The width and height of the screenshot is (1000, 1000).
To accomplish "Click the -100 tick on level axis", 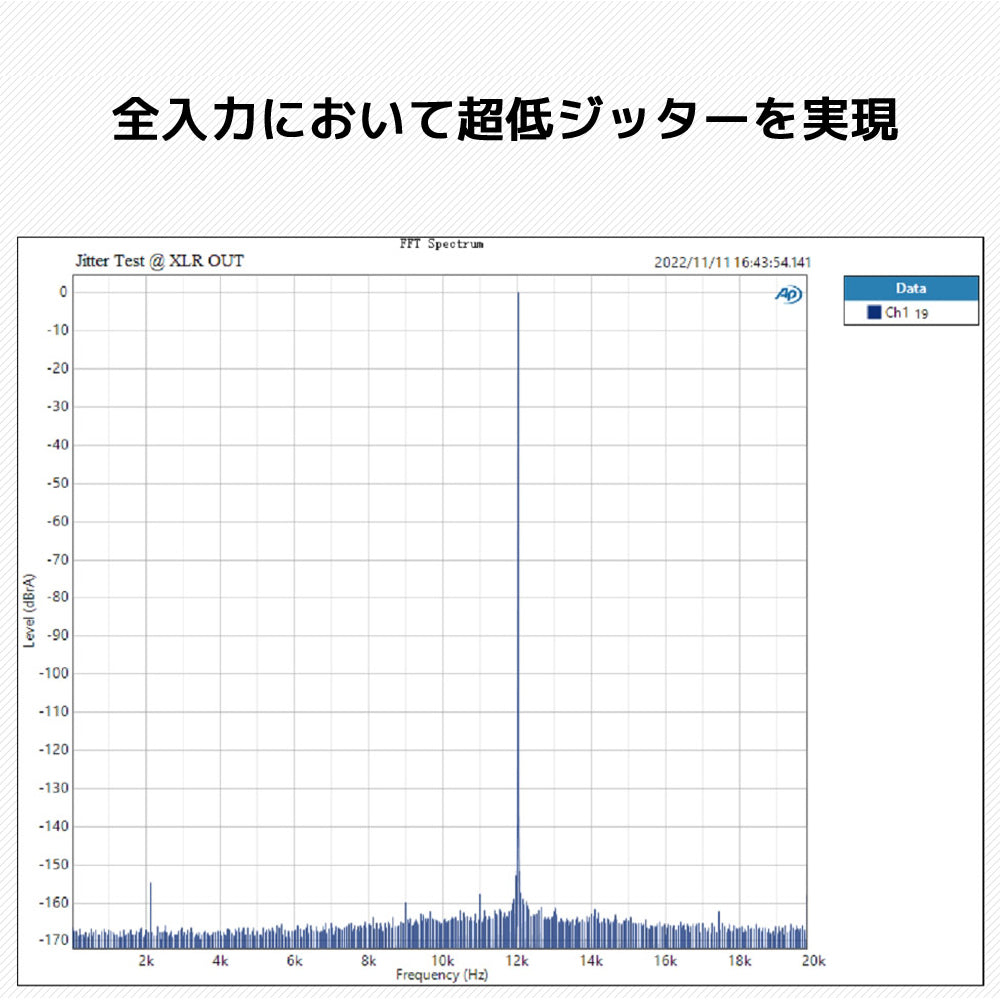I will click(52, 673).
